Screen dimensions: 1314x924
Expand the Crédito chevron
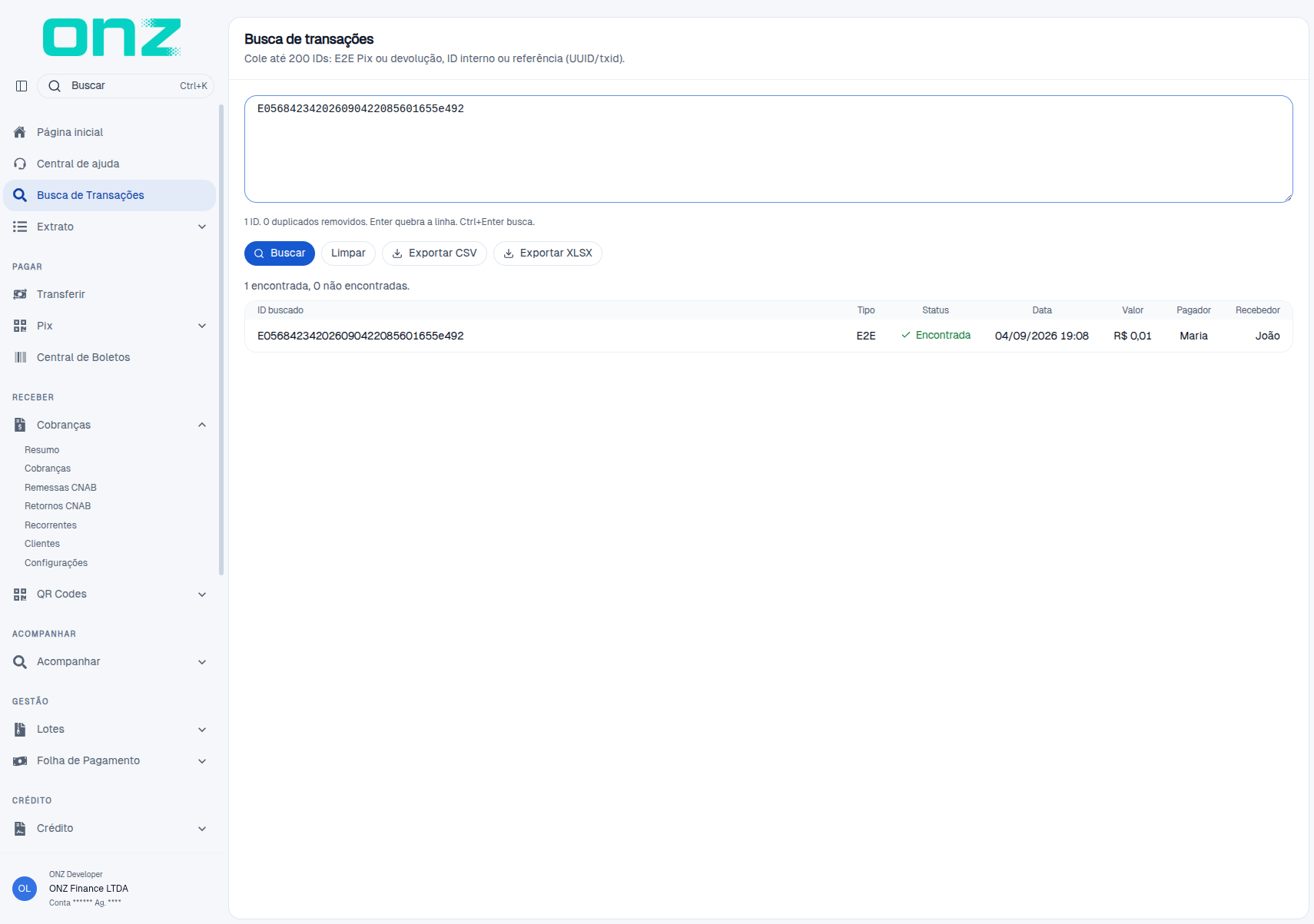point(202,829)
